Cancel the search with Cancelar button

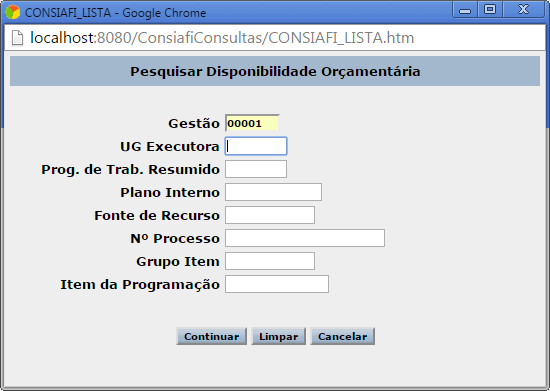pyautogui.click(x=343, y=336)
